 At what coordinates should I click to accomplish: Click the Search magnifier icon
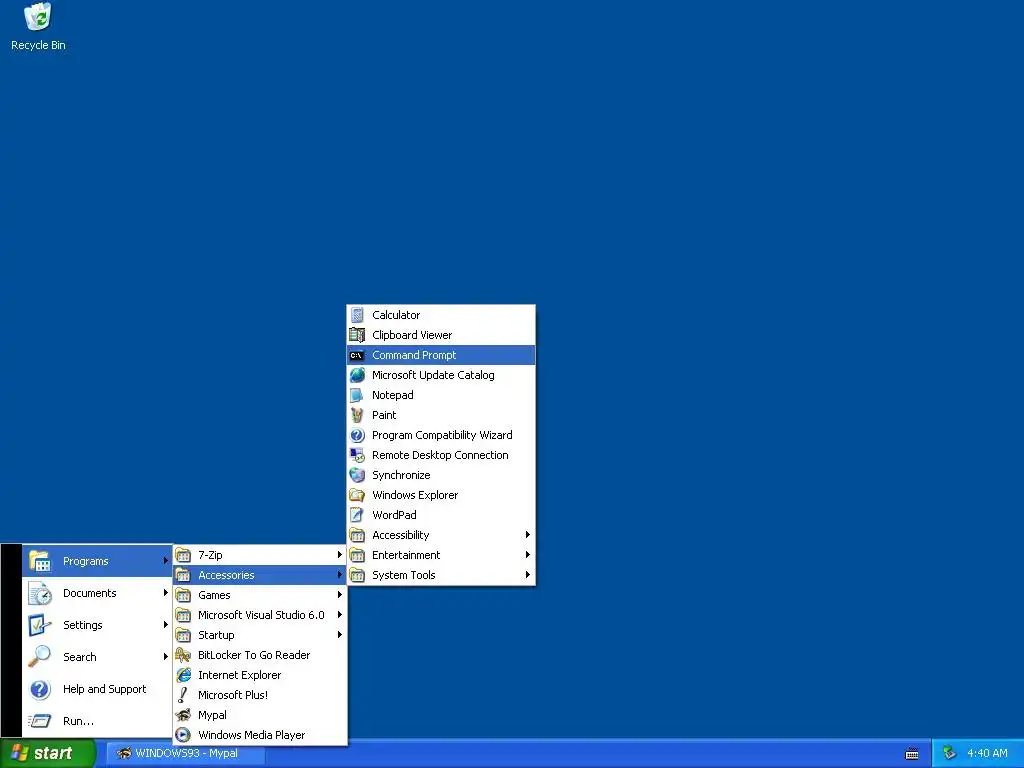click(40, 657)
